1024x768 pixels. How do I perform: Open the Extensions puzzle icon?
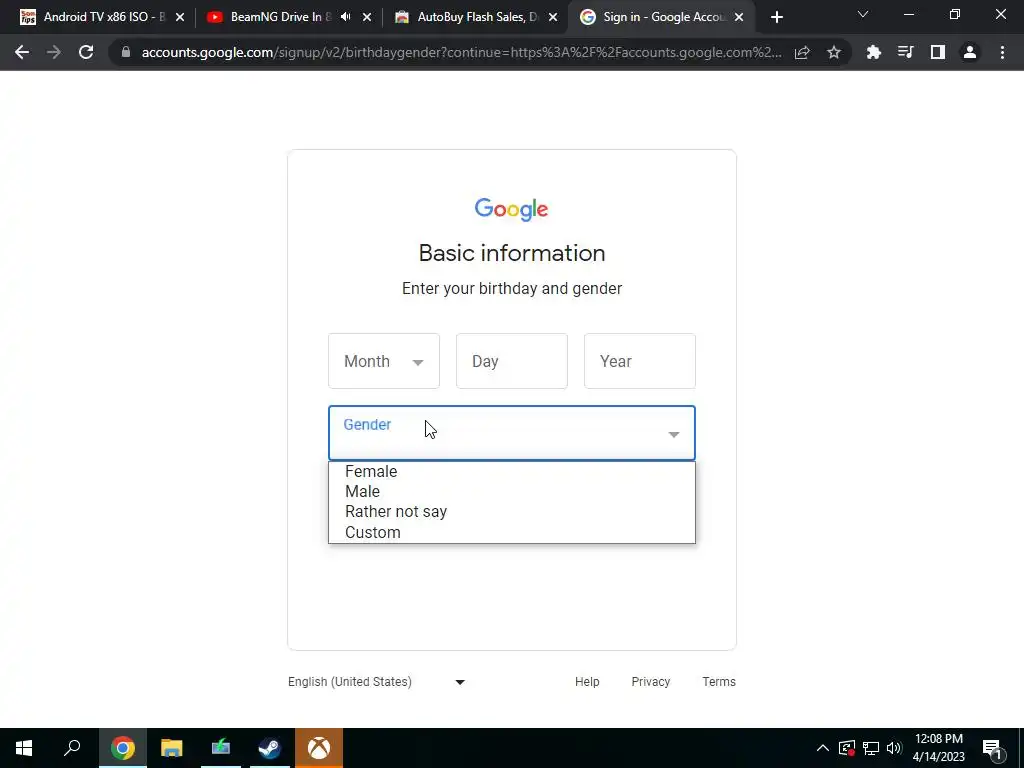point(874,52)
